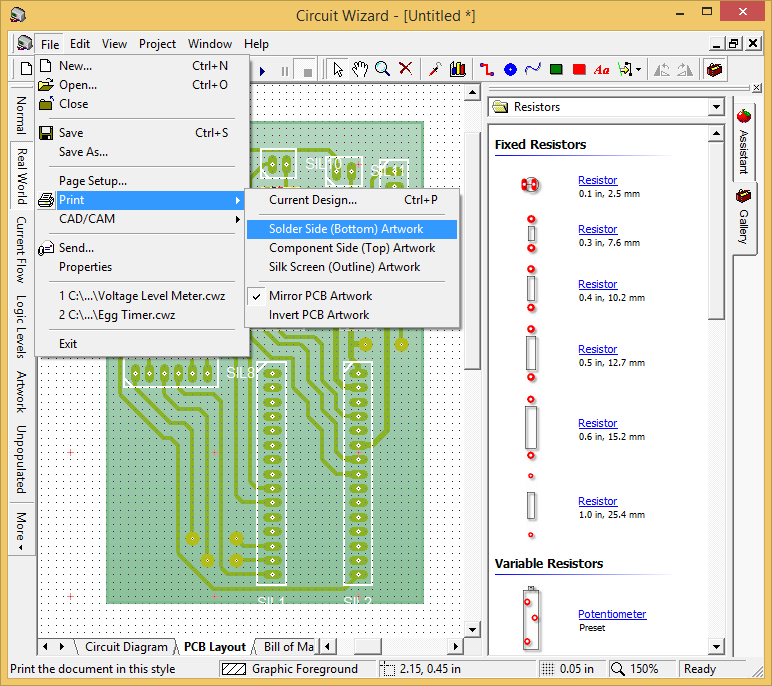Open the Resistors gallery category dropdown
This screenshot has height=686, width=772.
coord(716,107)
